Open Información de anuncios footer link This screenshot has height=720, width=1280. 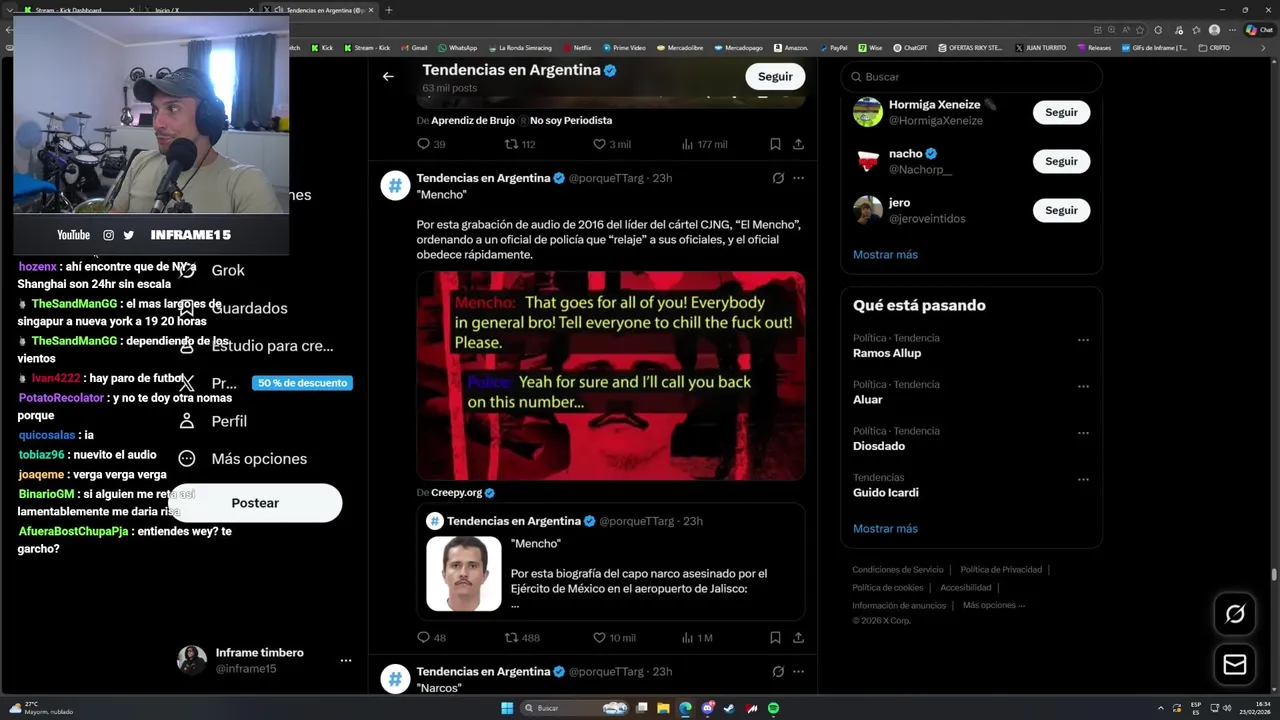pos(899,605)
